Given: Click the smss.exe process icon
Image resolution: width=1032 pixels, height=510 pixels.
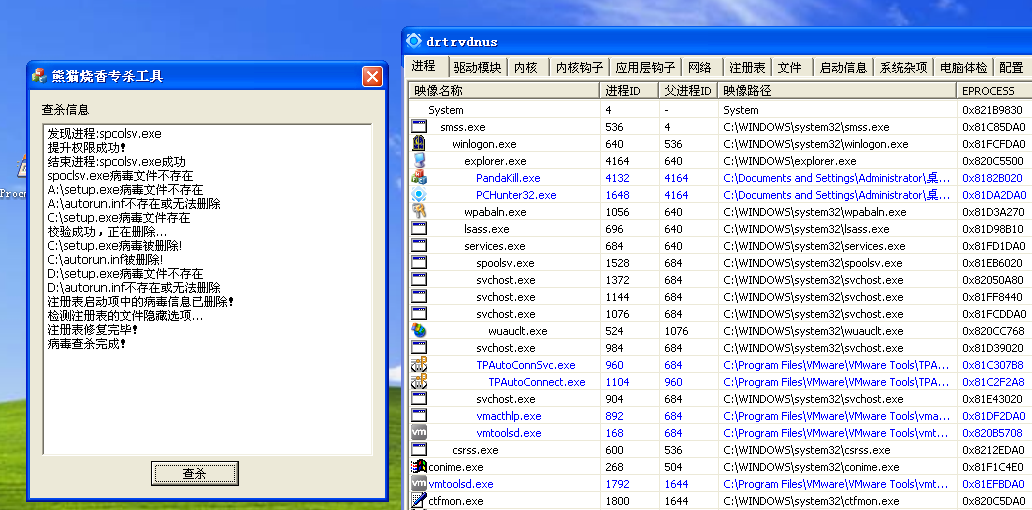Looking at the screenshot, I should [x=419, y=126].
